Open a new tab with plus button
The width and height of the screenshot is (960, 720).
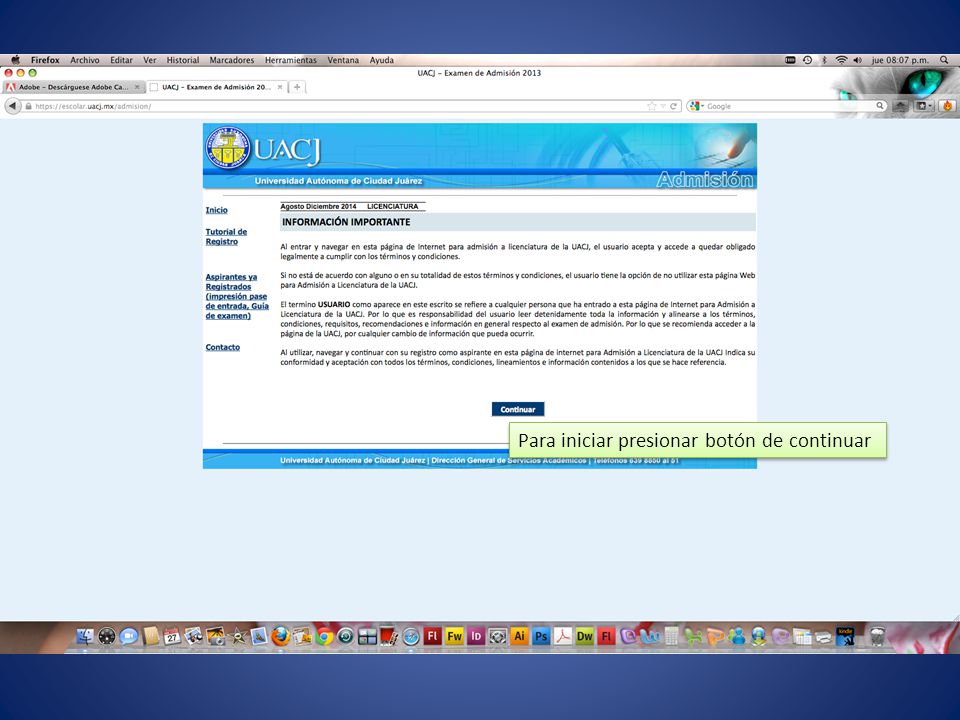297,87
